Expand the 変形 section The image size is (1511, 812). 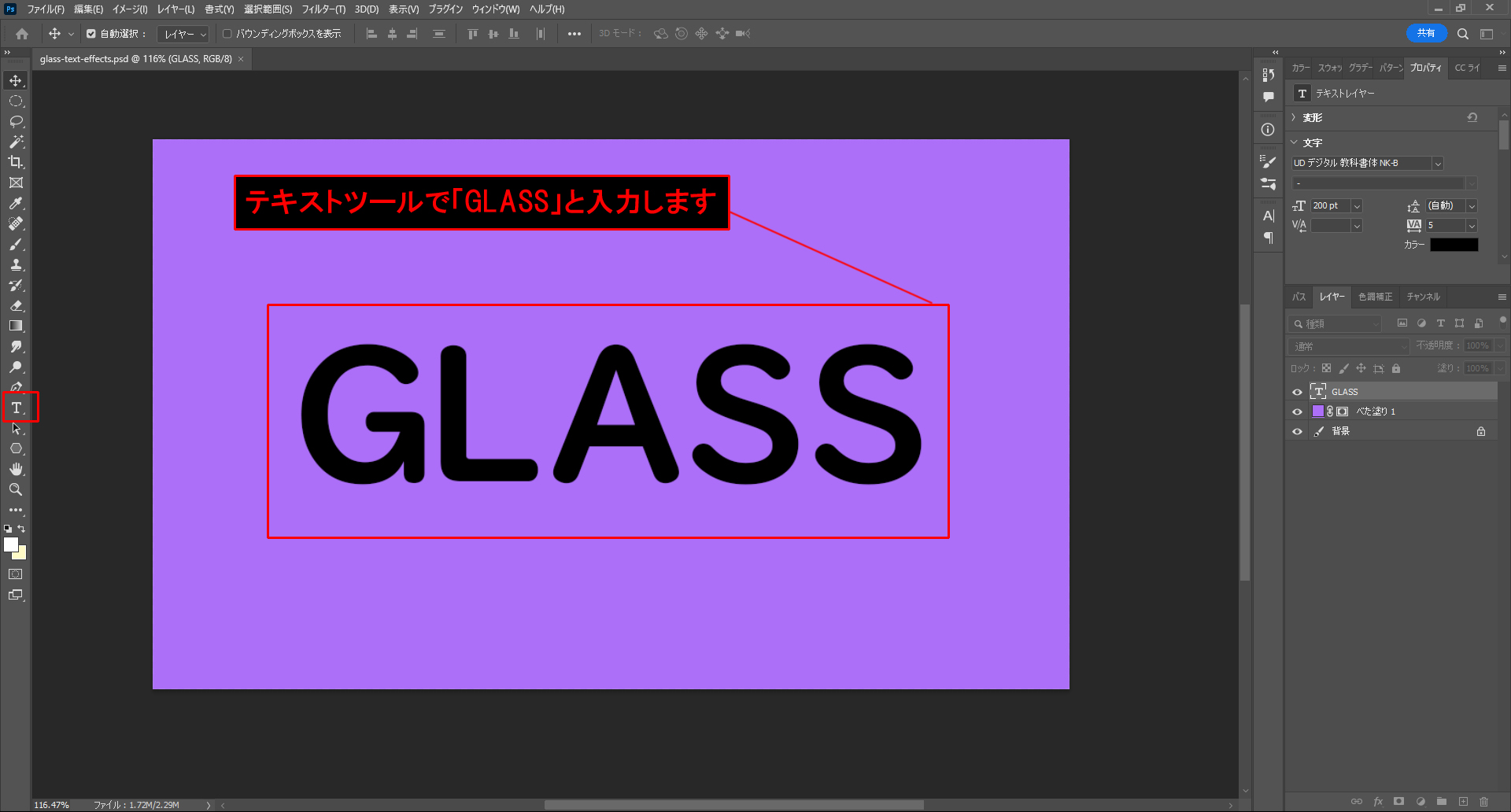1294,117
